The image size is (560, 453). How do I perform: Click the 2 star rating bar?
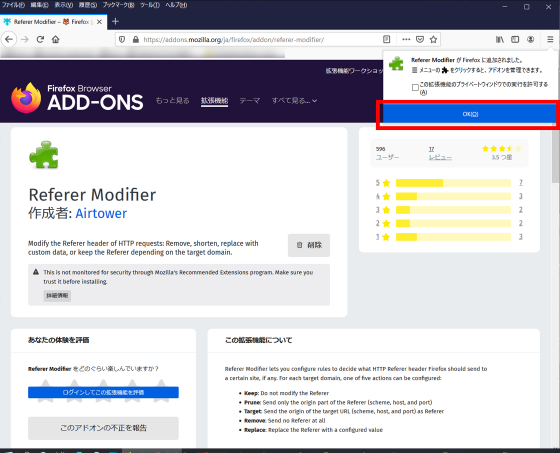(453, 223)
